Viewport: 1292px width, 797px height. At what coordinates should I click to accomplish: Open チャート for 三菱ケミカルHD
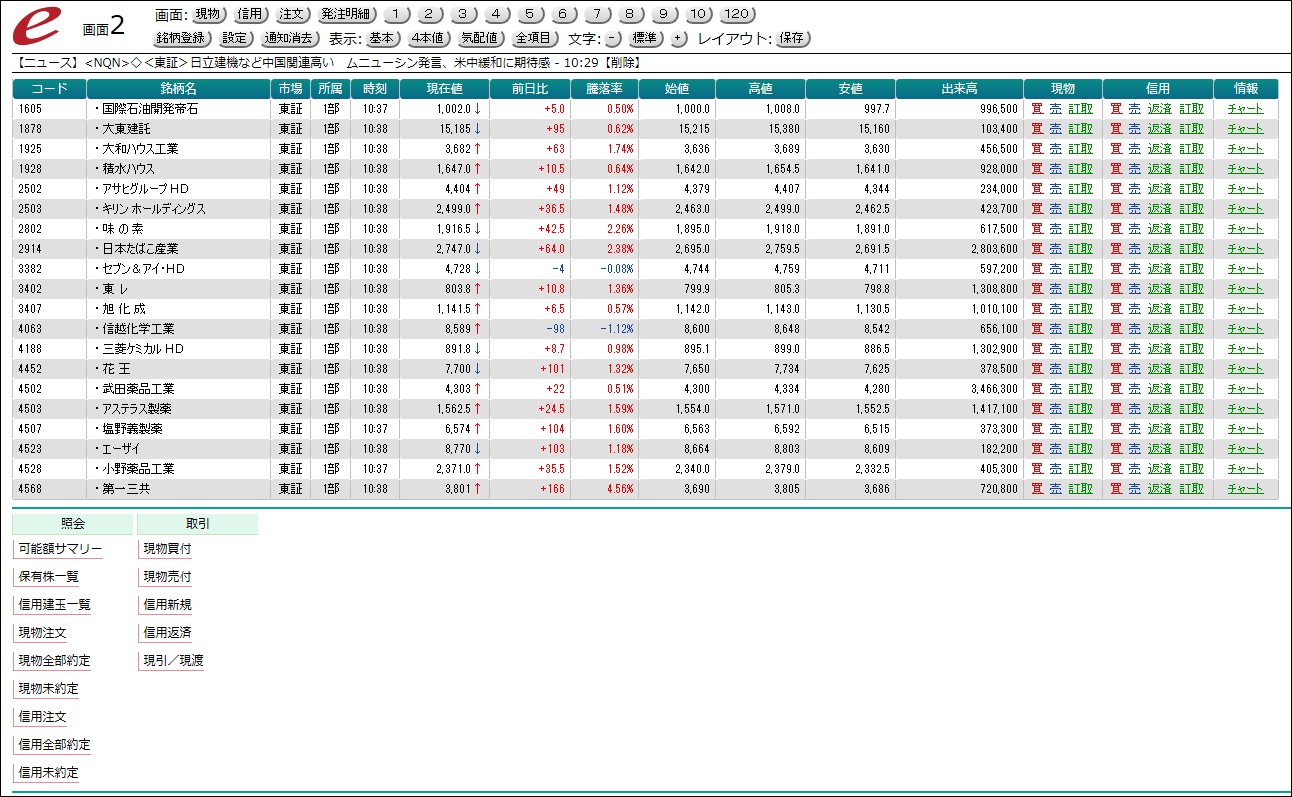click(x=1245, y=349)
